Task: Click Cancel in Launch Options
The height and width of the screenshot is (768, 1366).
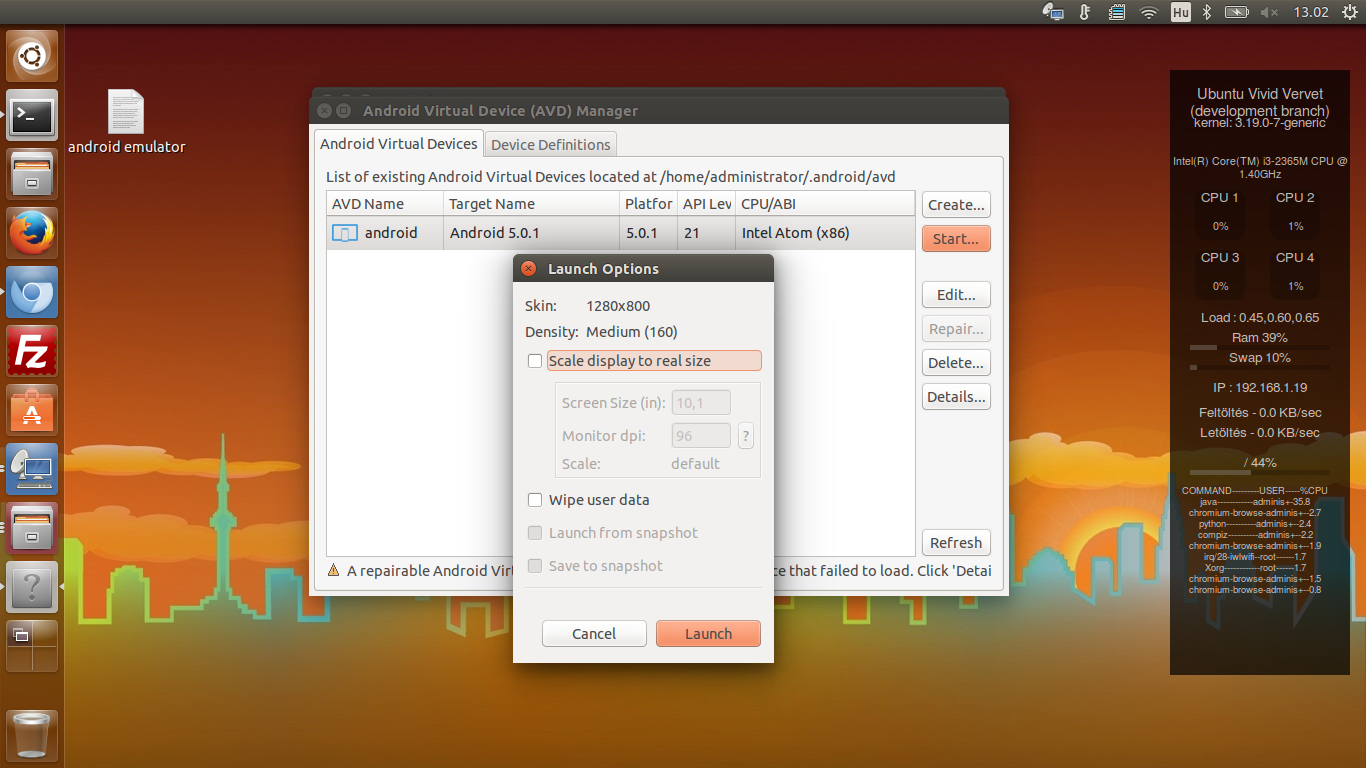Action: (594, 634)
